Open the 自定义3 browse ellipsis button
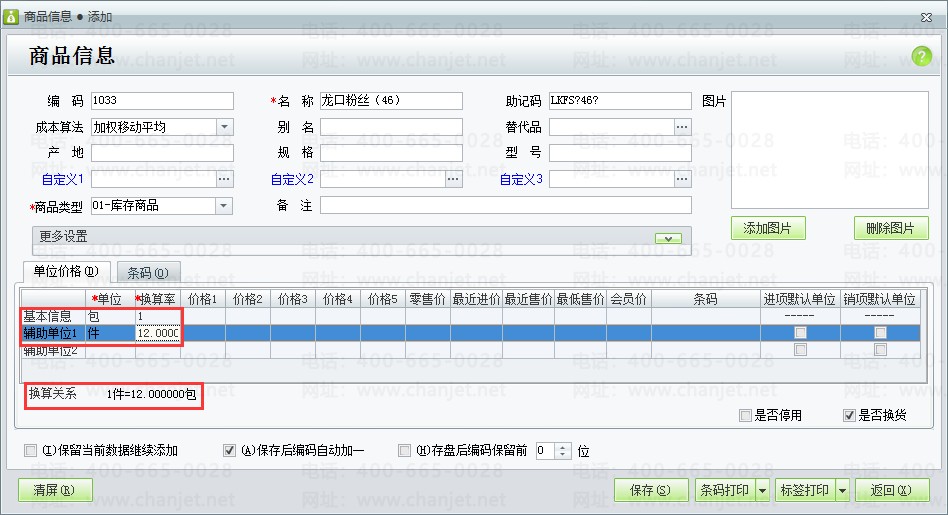 682,180
